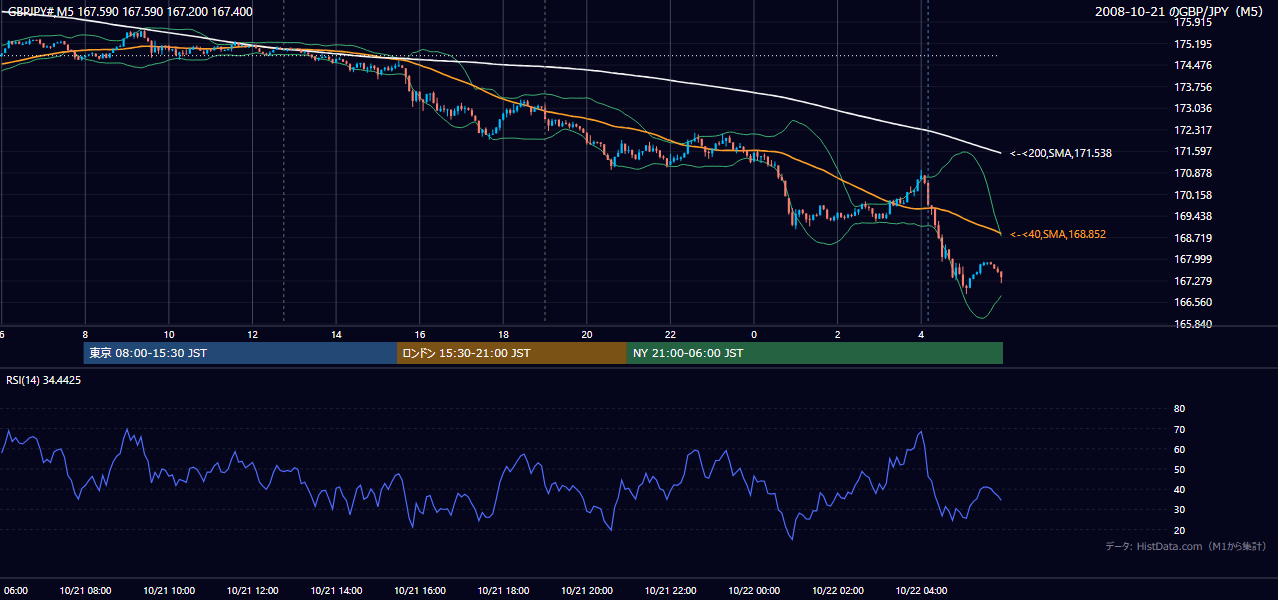This screenshot has height=600, width=1278.
Task: Click the 10/21 14:00 bottom time label
Action: tap(336, 590)
